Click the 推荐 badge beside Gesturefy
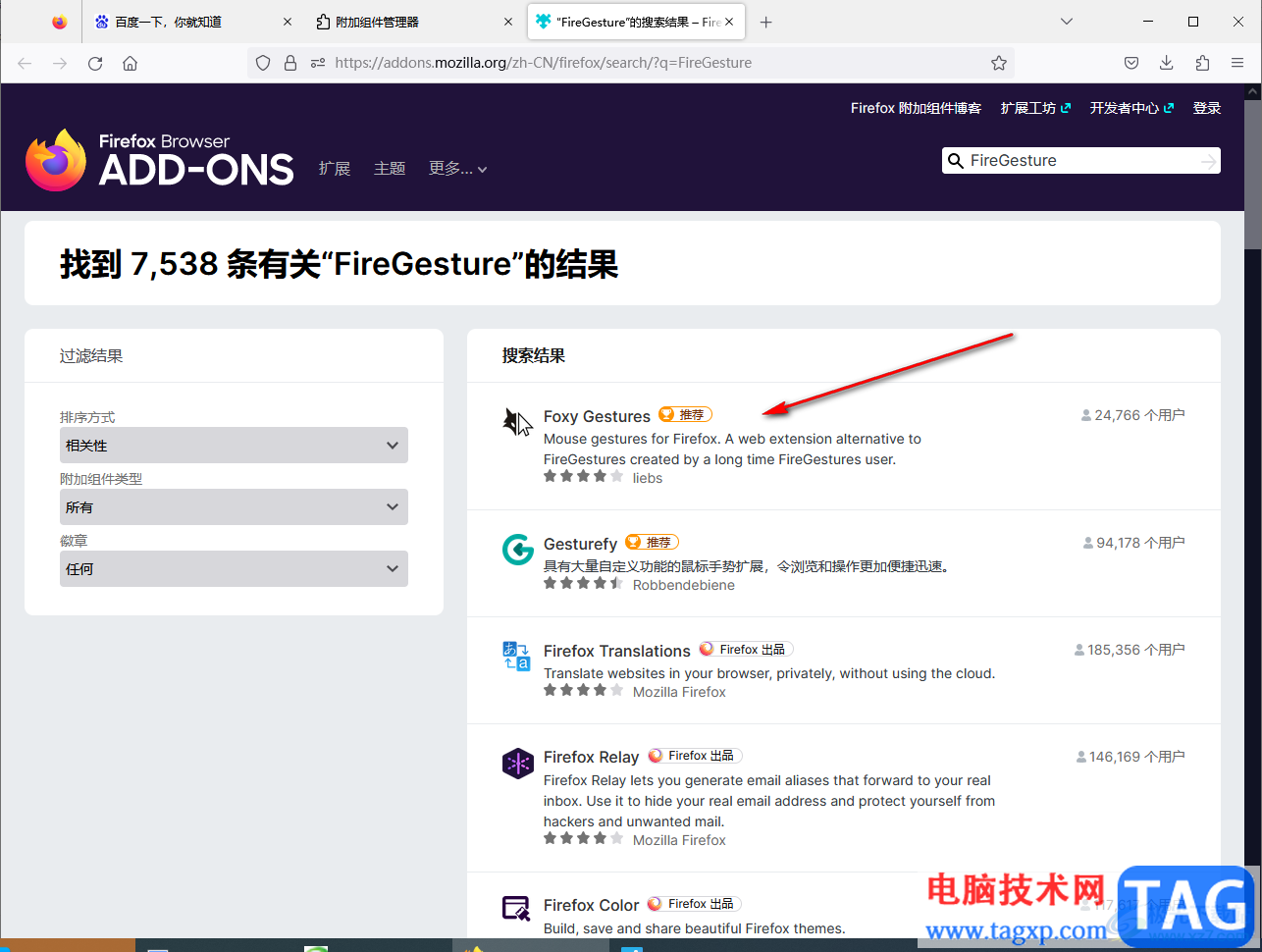 point(652,542)
